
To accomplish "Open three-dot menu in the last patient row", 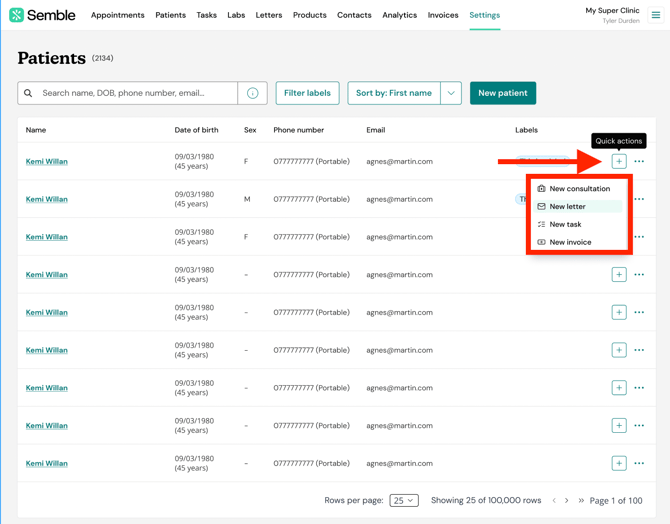I will tap(640, 463).
